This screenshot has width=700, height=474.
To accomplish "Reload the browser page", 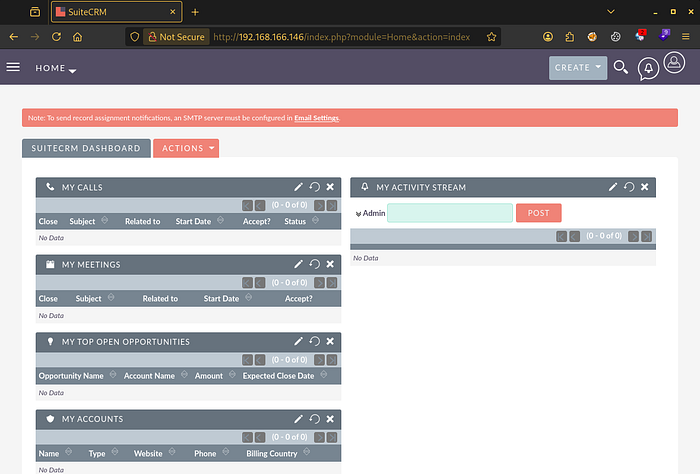I will 56,37.
